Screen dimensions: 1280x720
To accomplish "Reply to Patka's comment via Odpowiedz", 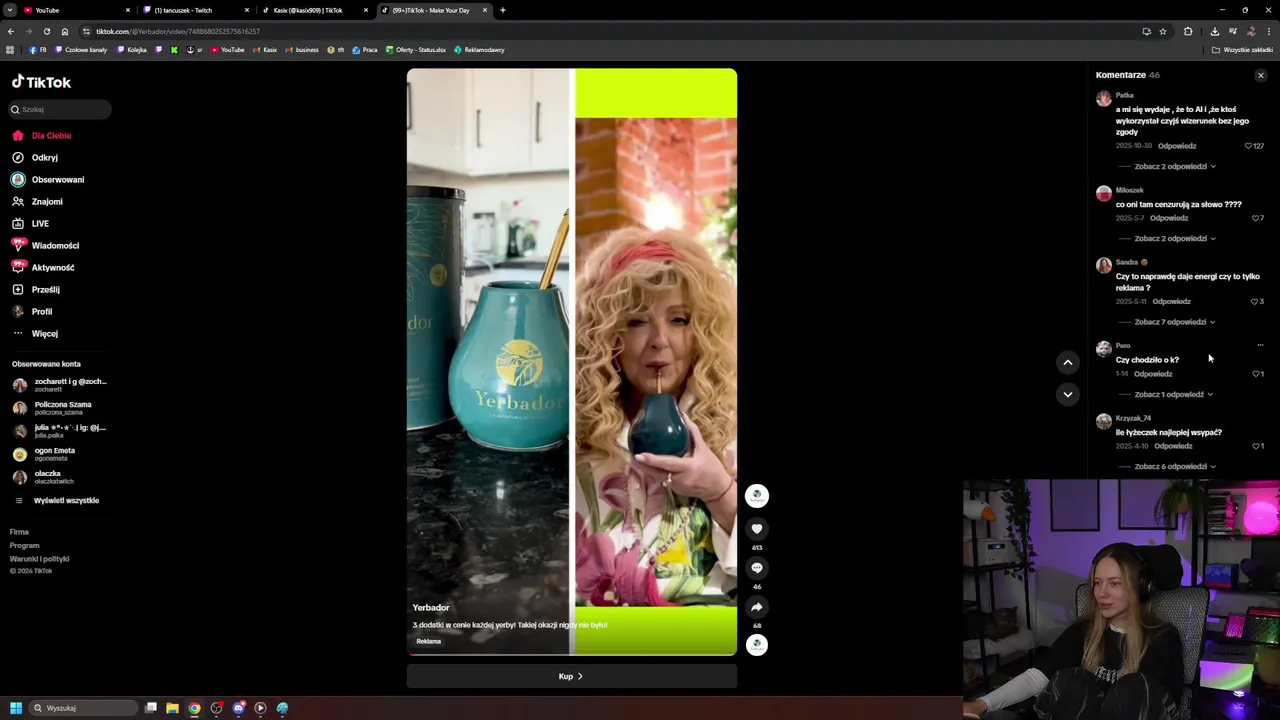I will pos(1177,146).
